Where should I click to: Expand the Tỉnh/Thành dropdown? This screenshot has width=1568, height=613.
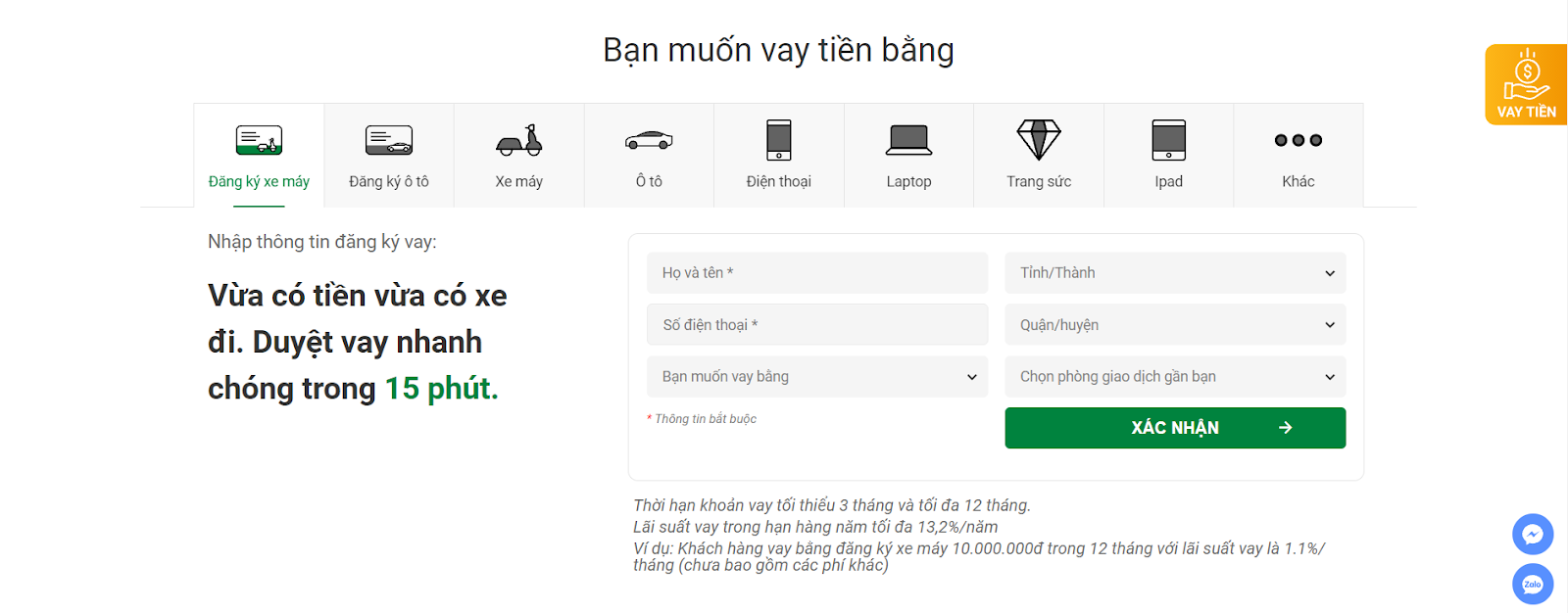tap(1175, 273)
